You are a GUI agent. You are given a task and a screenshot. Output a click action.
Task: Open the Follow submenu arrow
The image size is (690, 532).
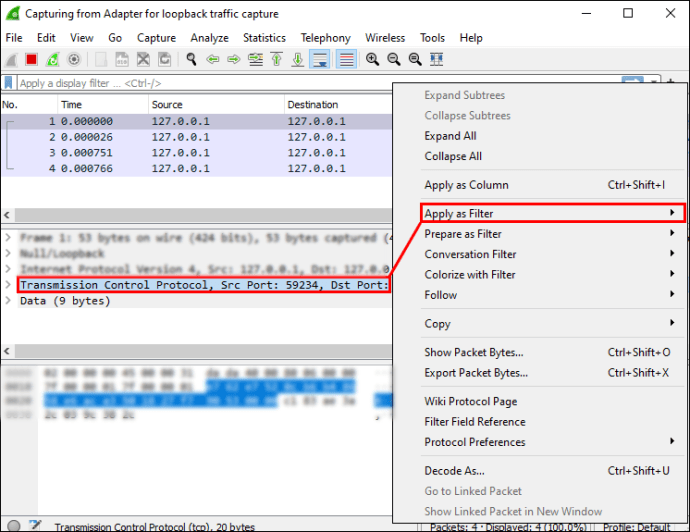pyautogui.click(x=672, y=294)
